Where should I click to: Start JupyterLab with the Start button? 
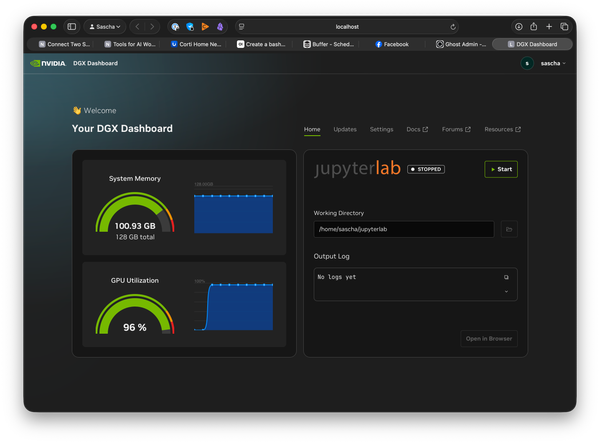click(x=501, y=169)
